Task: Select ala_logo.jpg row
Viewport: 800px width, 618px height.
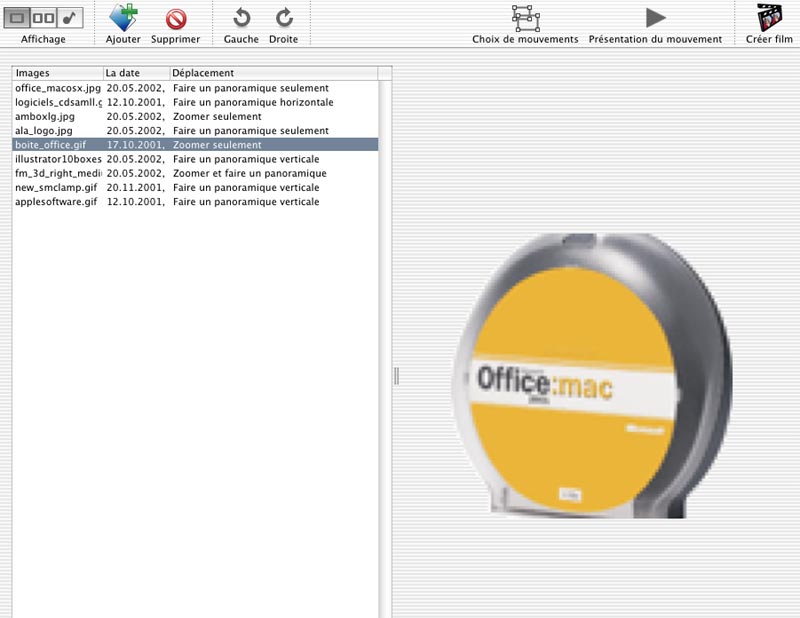Action: click(x=195, y=131)
